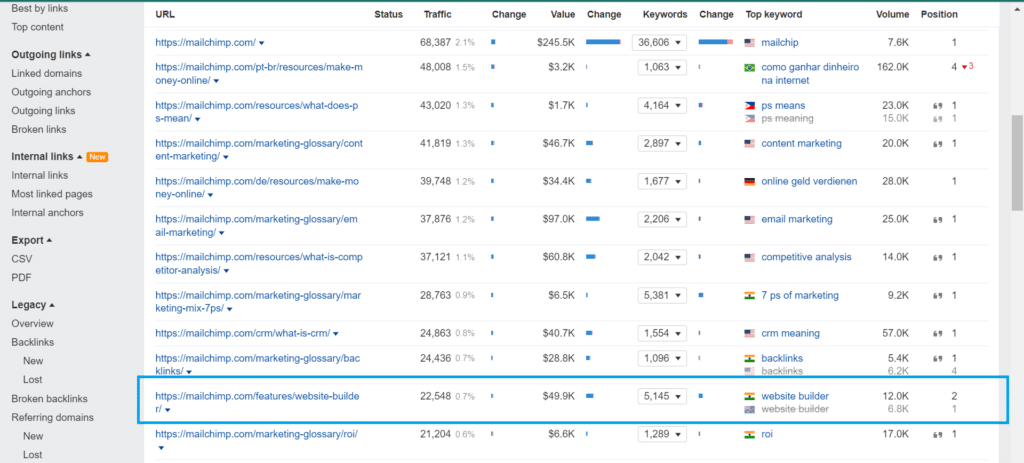Open the resources/what-does-ps-mean/ URL

[x=257, y=112]
